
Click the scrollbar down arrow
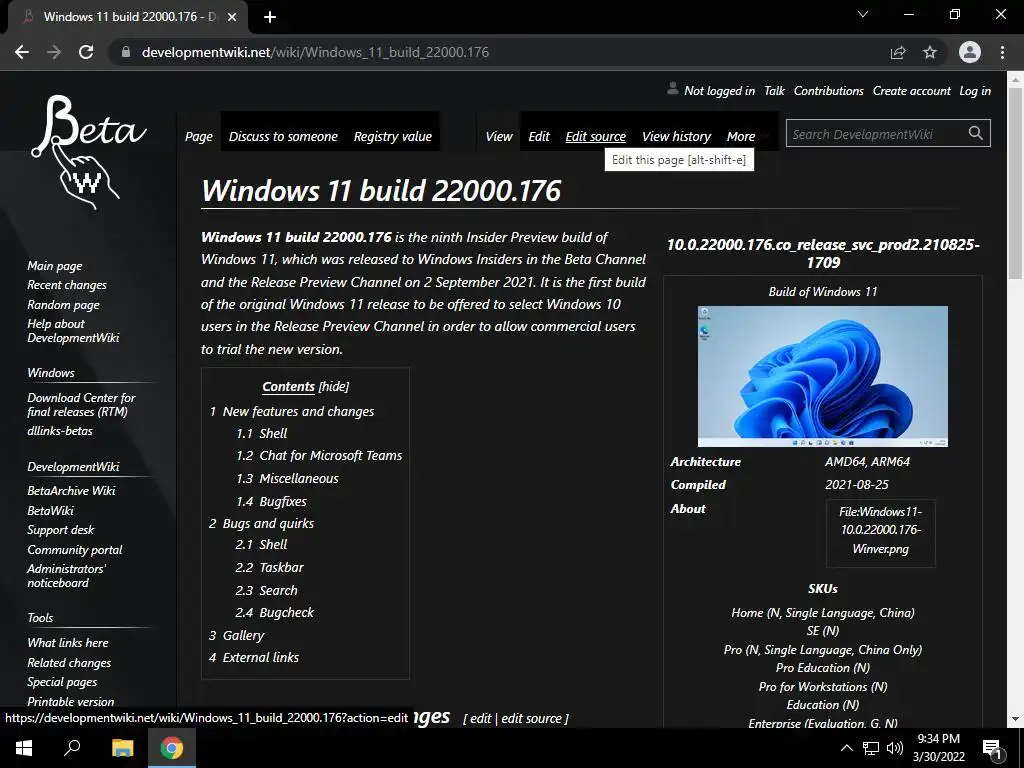1015,719
